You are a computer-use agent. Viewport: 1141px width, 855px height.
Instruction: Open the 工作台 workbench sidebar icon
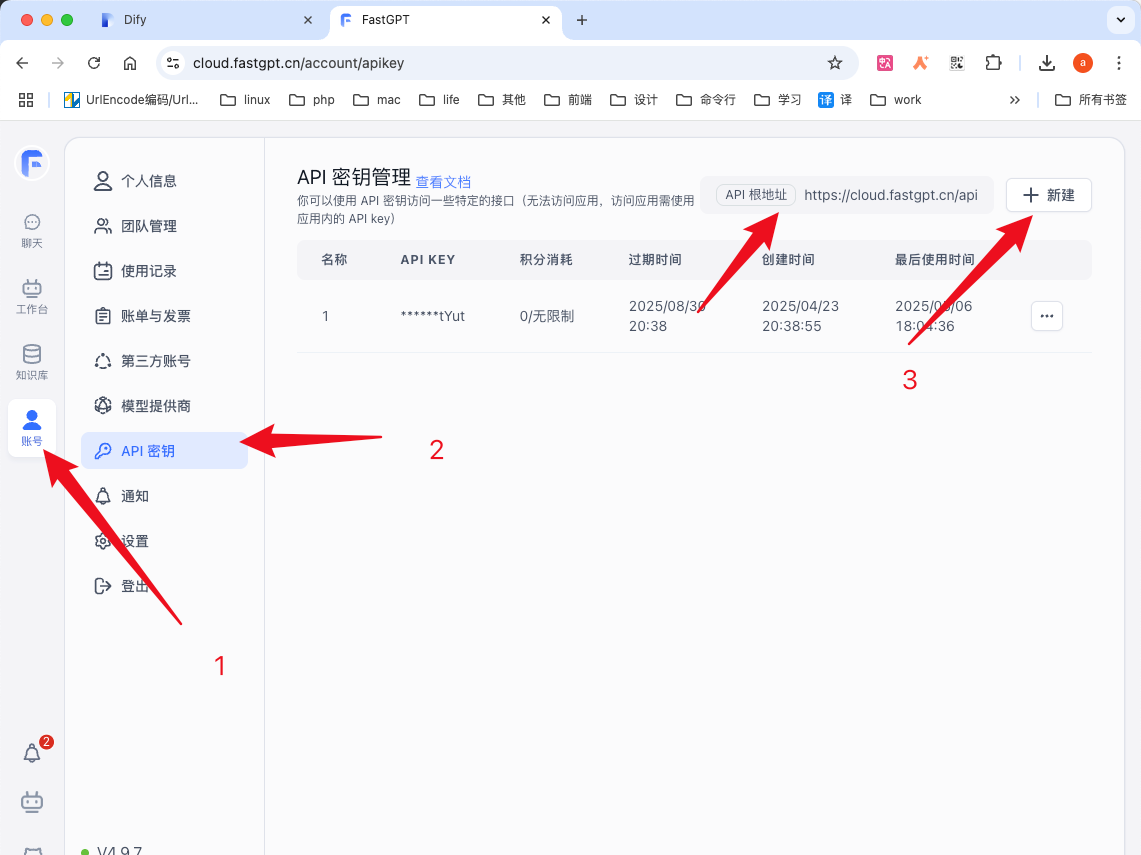coord(32,297)
